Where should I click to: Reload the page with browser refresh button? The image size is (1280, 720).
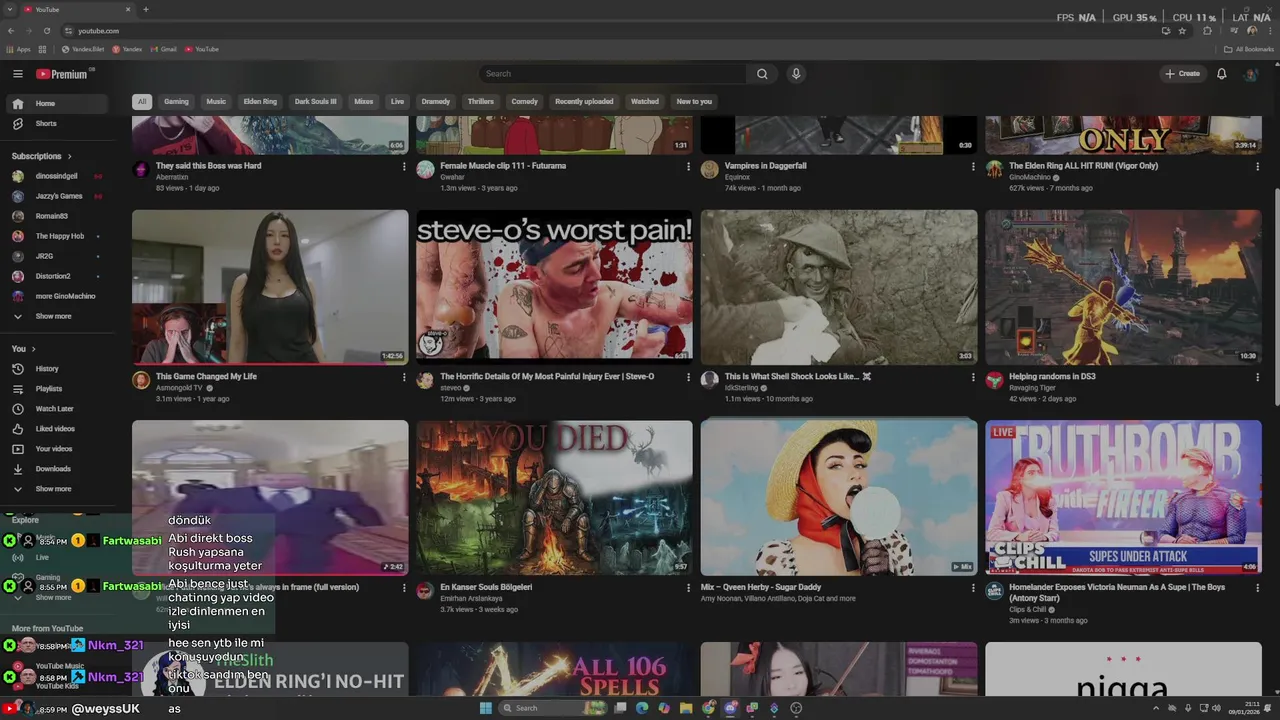point(46,31)
